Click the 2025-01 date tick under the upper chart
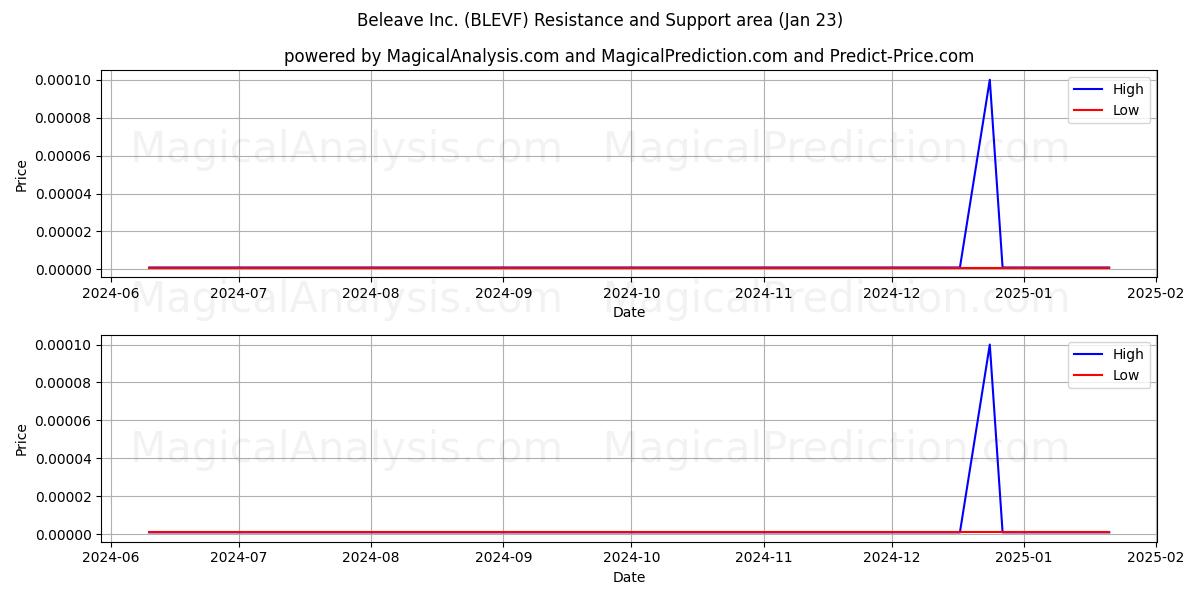Viewport: 1200px width, 600px height. 1024,294
